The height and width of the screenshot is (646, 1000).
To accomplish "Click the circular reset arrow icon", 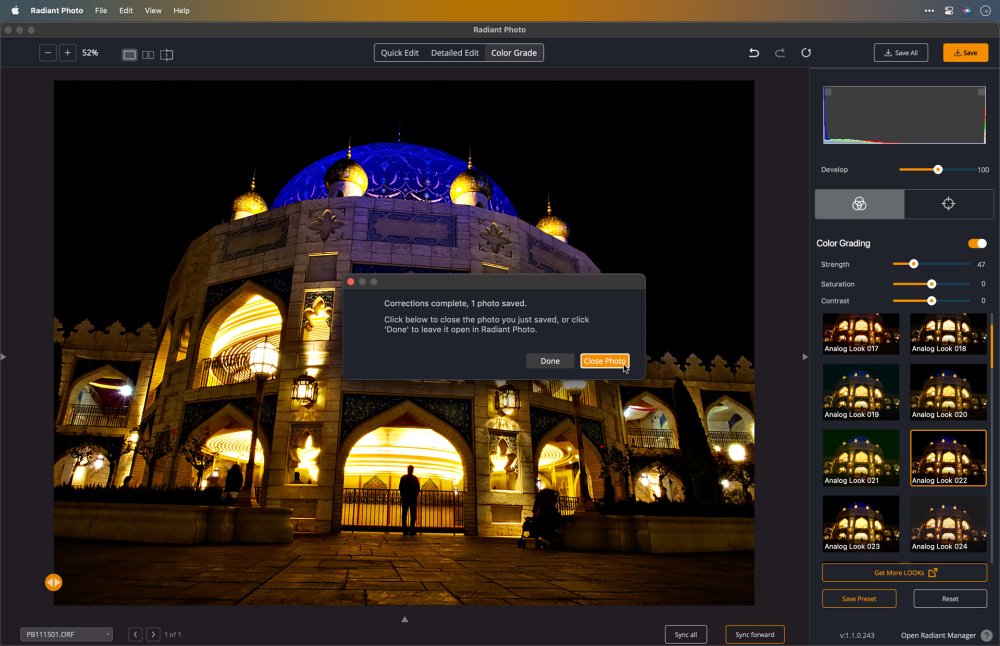I will point(806,53).
